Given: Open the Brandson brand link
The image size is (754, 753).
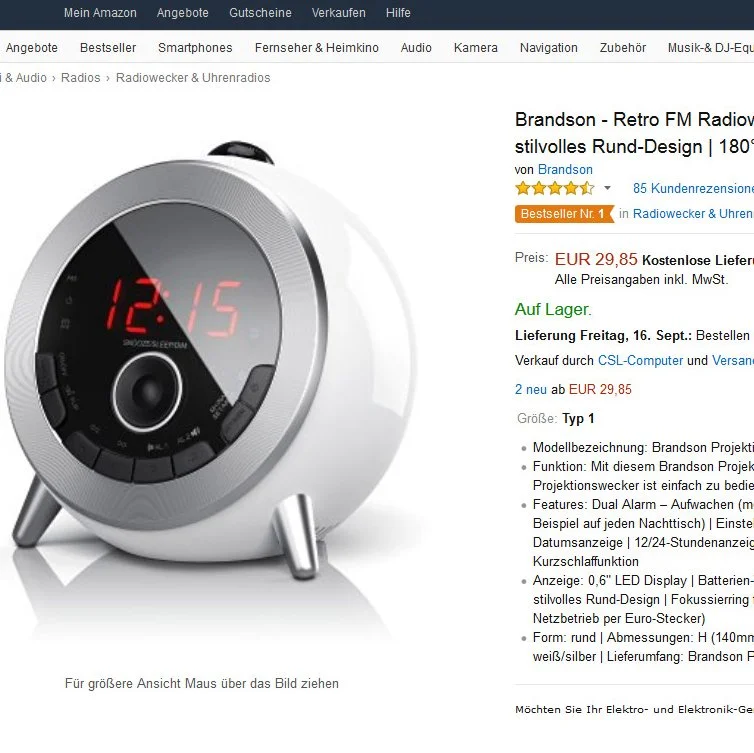Looking at the screenshot, I should [x=565, y=169].
